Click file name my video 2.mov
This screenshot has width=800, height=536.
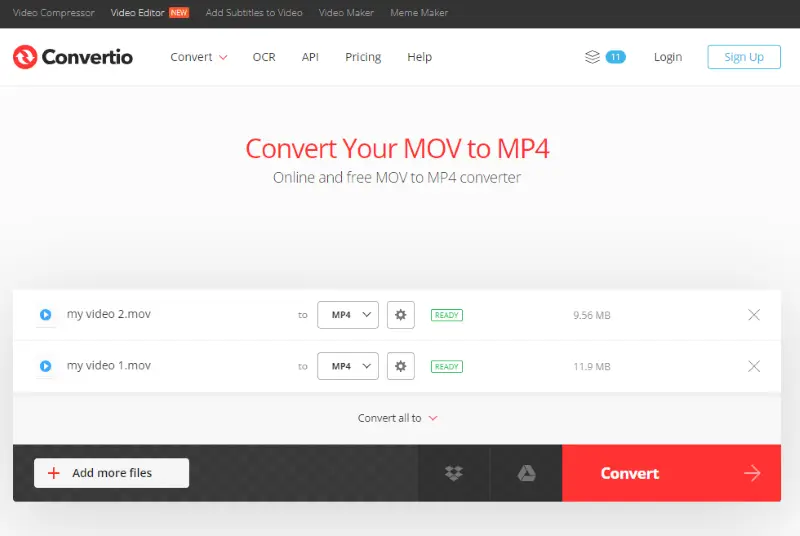tap(109, 314)
